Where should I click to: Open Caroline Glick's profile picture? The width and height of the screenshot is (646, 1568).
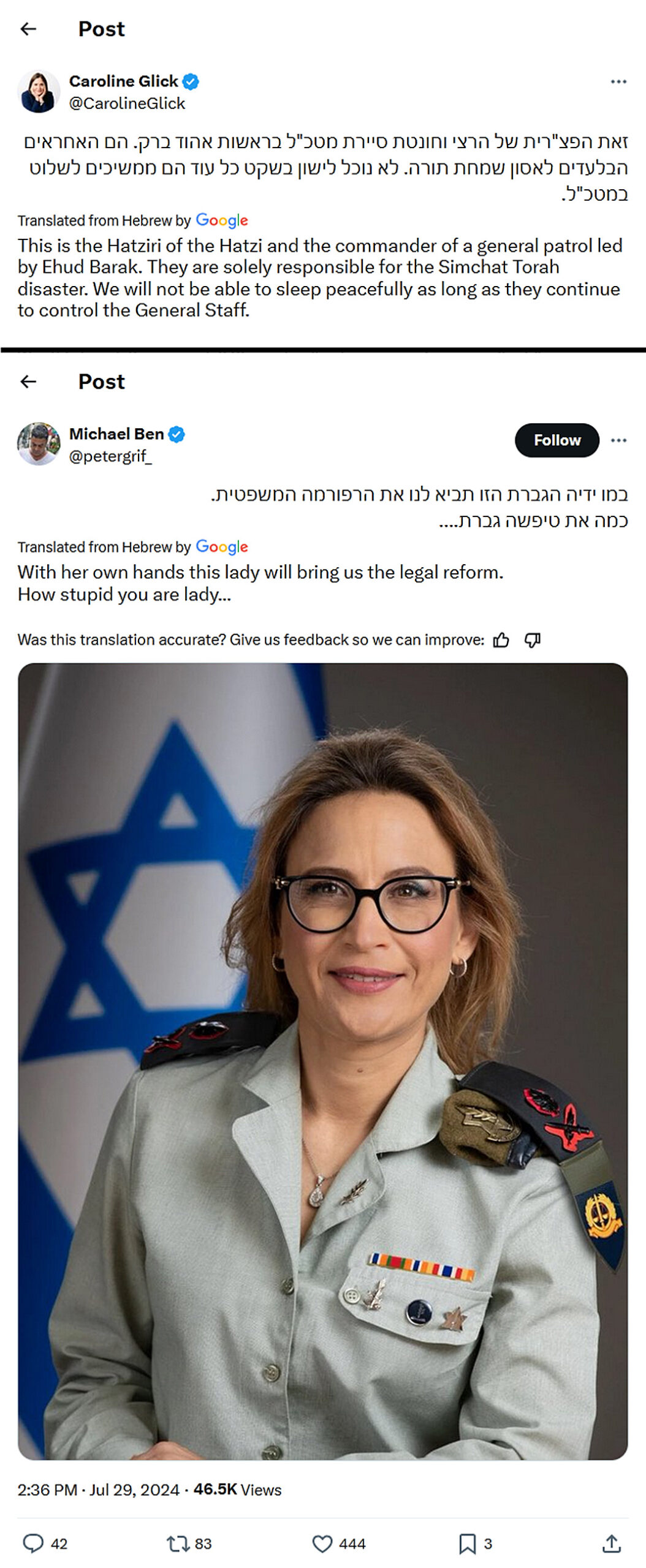39,91
